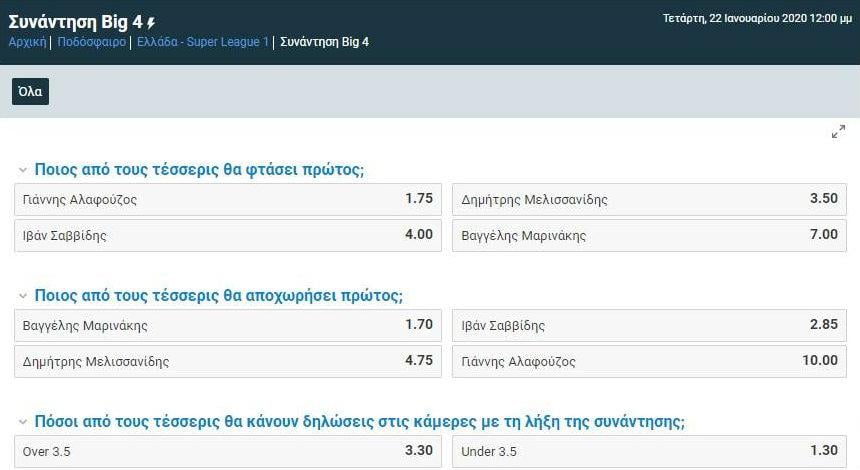Viewport: 860px width, 470px height.
Task: Click the lightning bolt icon beside title
Action: tap(151, 22)
